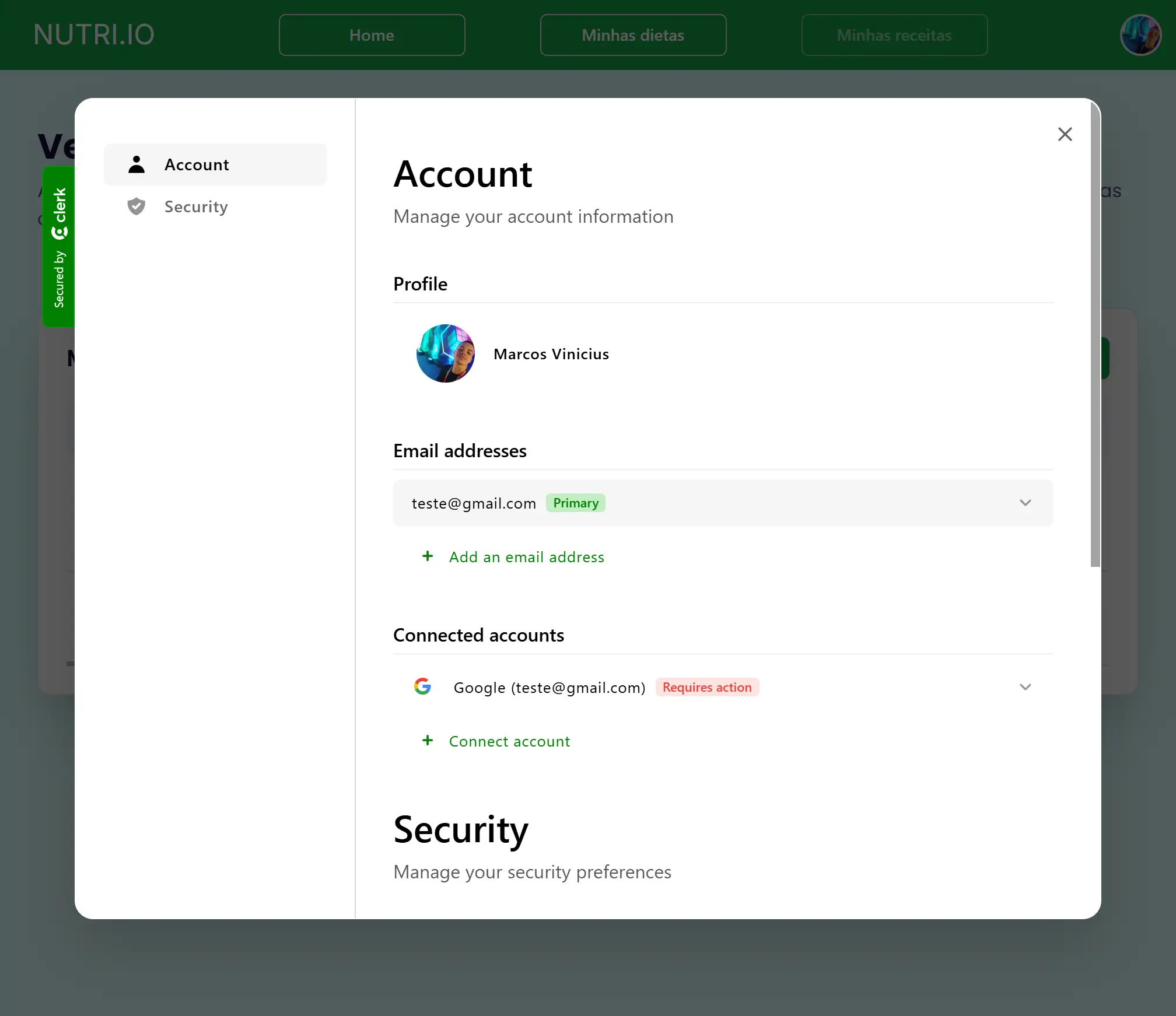Click the Manage your account information text
Viewport: 1176px width, 1016px height.
click(533, 216)
